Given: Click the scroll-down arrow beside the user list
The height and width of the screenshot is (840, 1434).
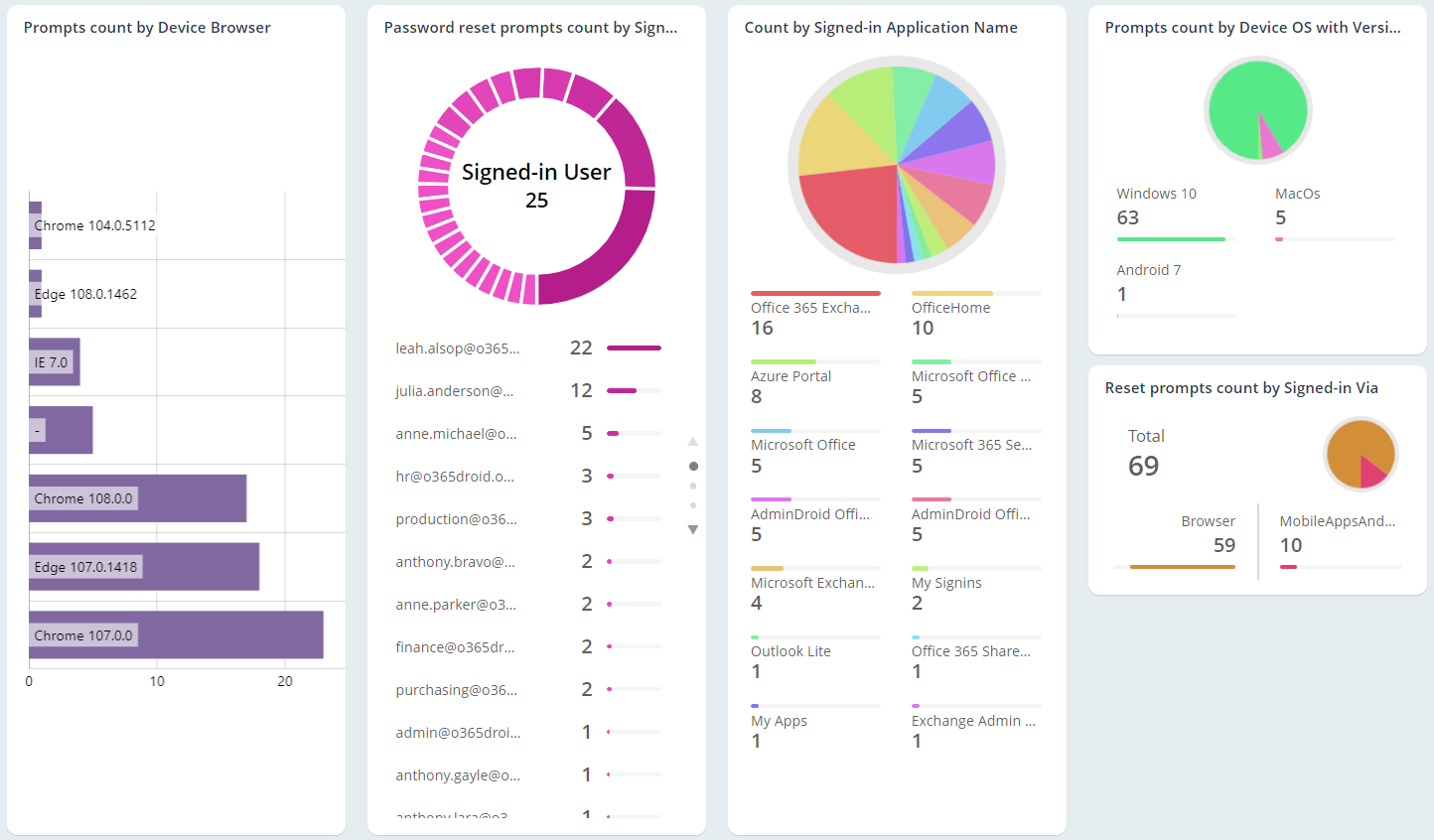Looking at the screenshot, I should tap(693, 530).
